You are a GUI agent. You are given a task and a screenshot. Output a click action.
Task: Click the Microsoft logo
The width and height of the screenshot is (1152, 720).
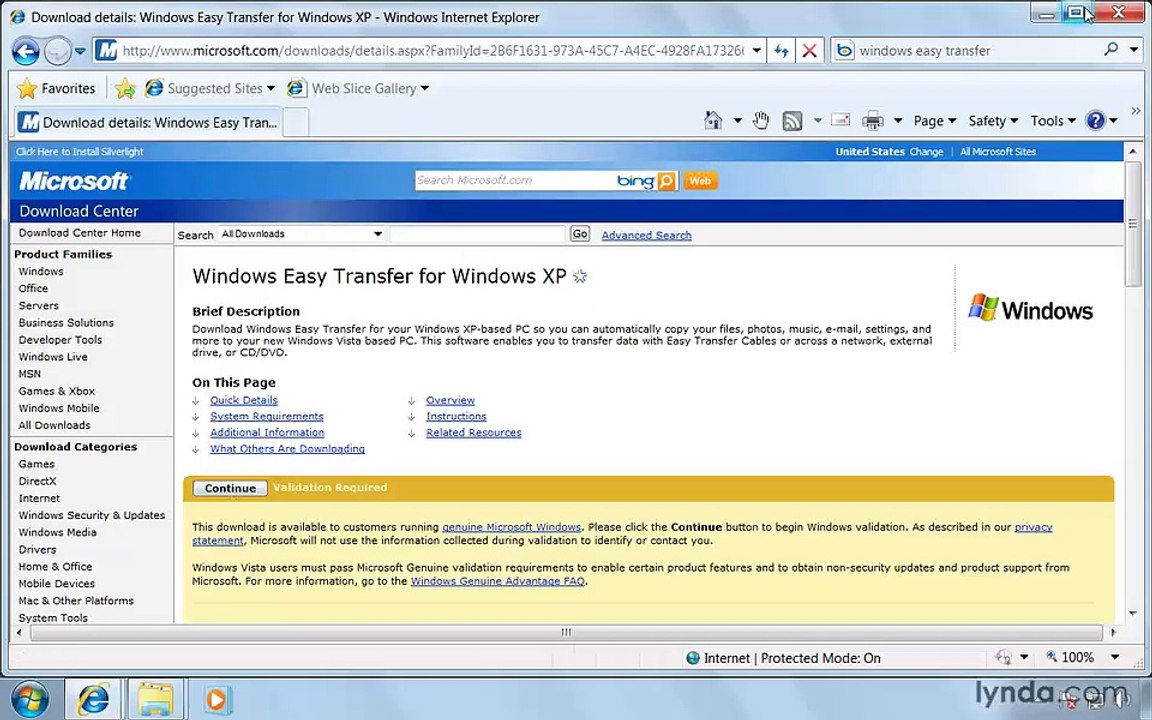point(74,181)
